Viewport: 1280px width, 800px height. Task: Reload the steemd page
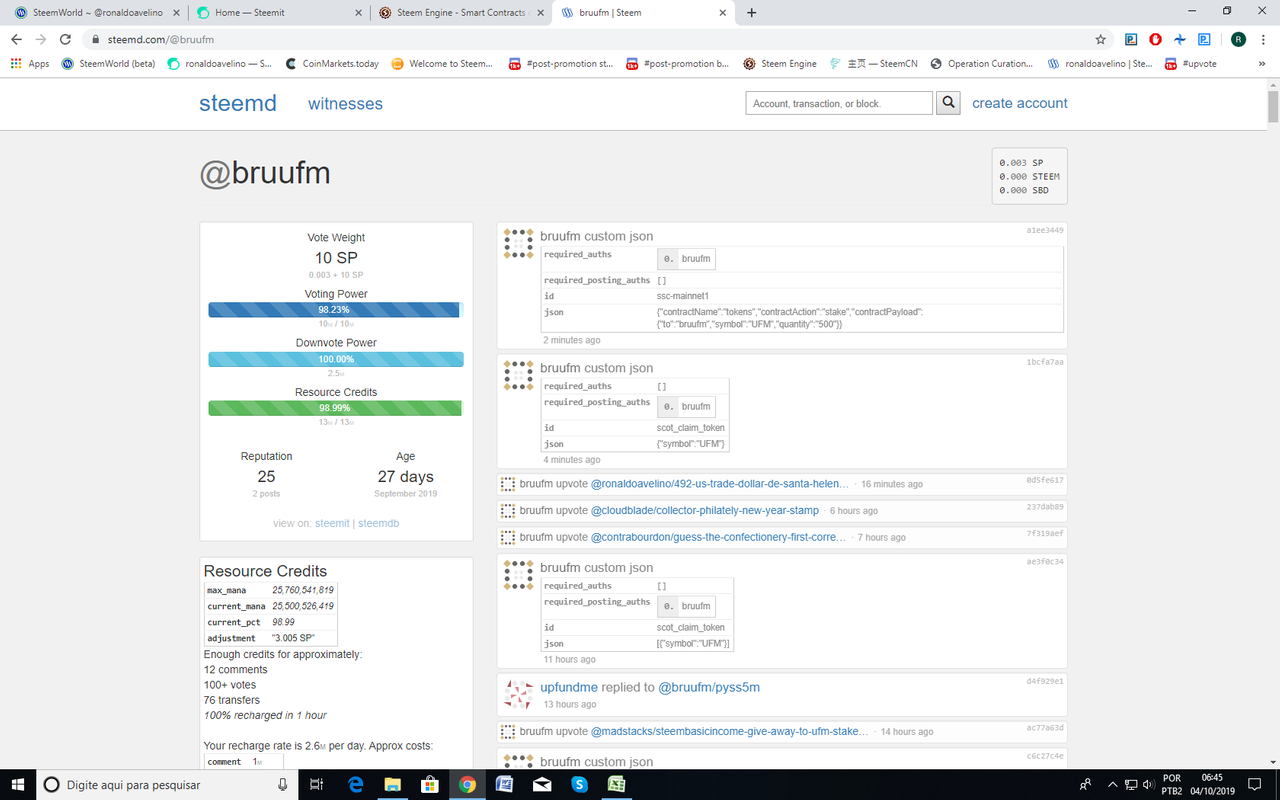click(x=66, y=40)
